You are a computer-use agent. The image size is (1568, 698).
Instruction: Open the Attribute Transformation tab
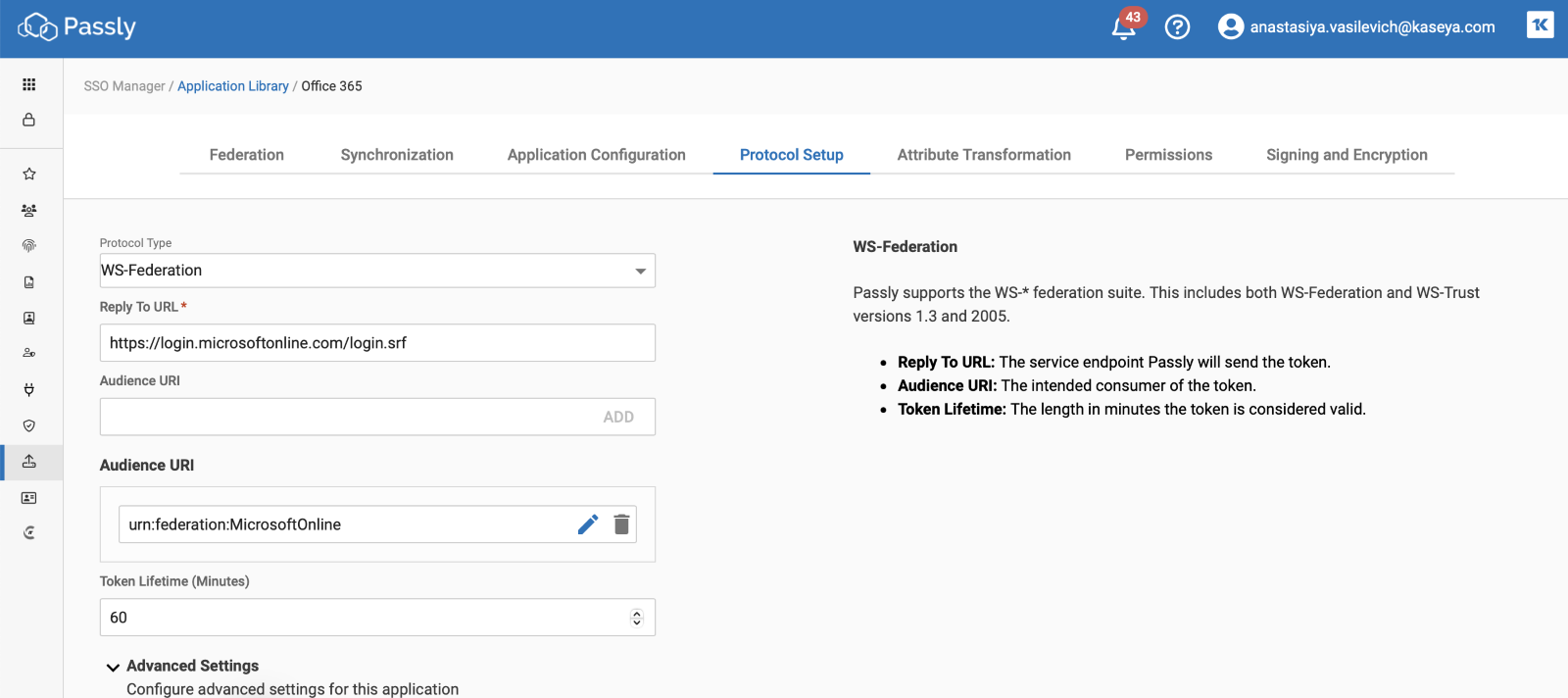[x=984, y=155]
